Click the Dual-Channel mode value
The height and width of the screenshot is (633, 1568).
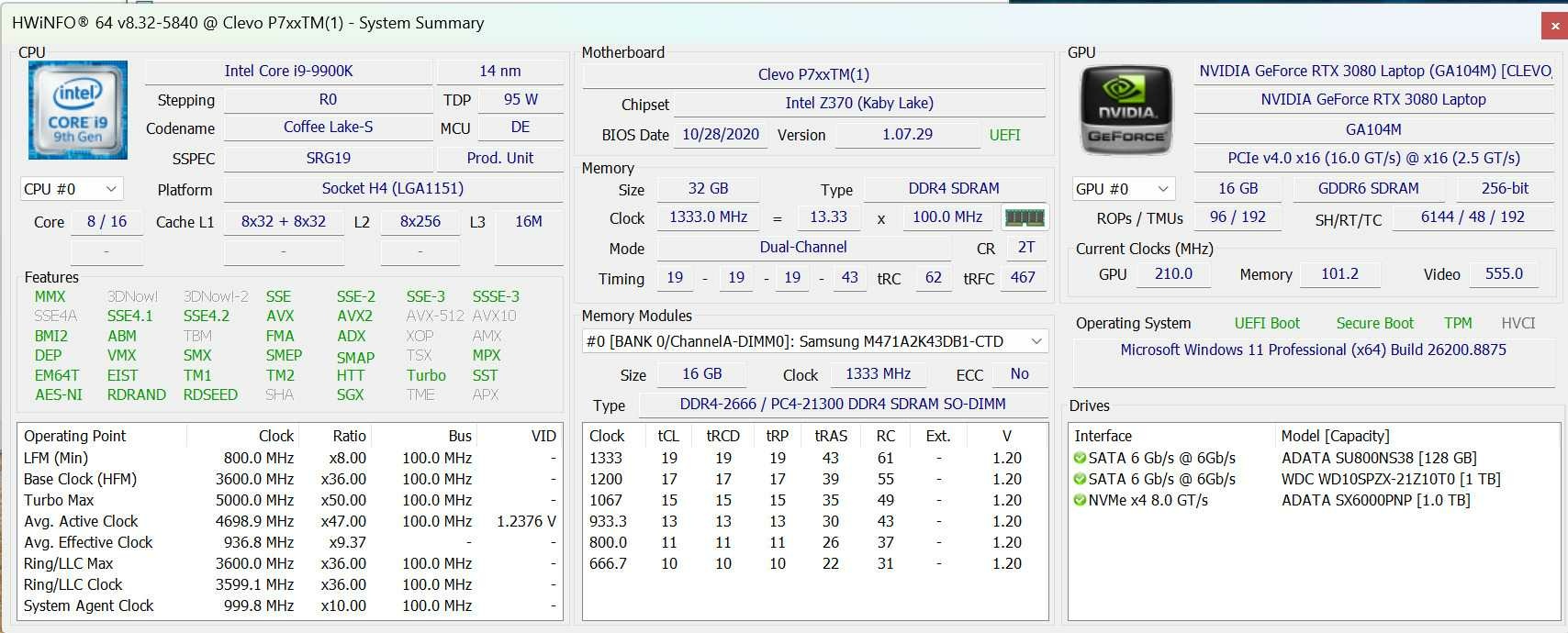click(803, 247)
